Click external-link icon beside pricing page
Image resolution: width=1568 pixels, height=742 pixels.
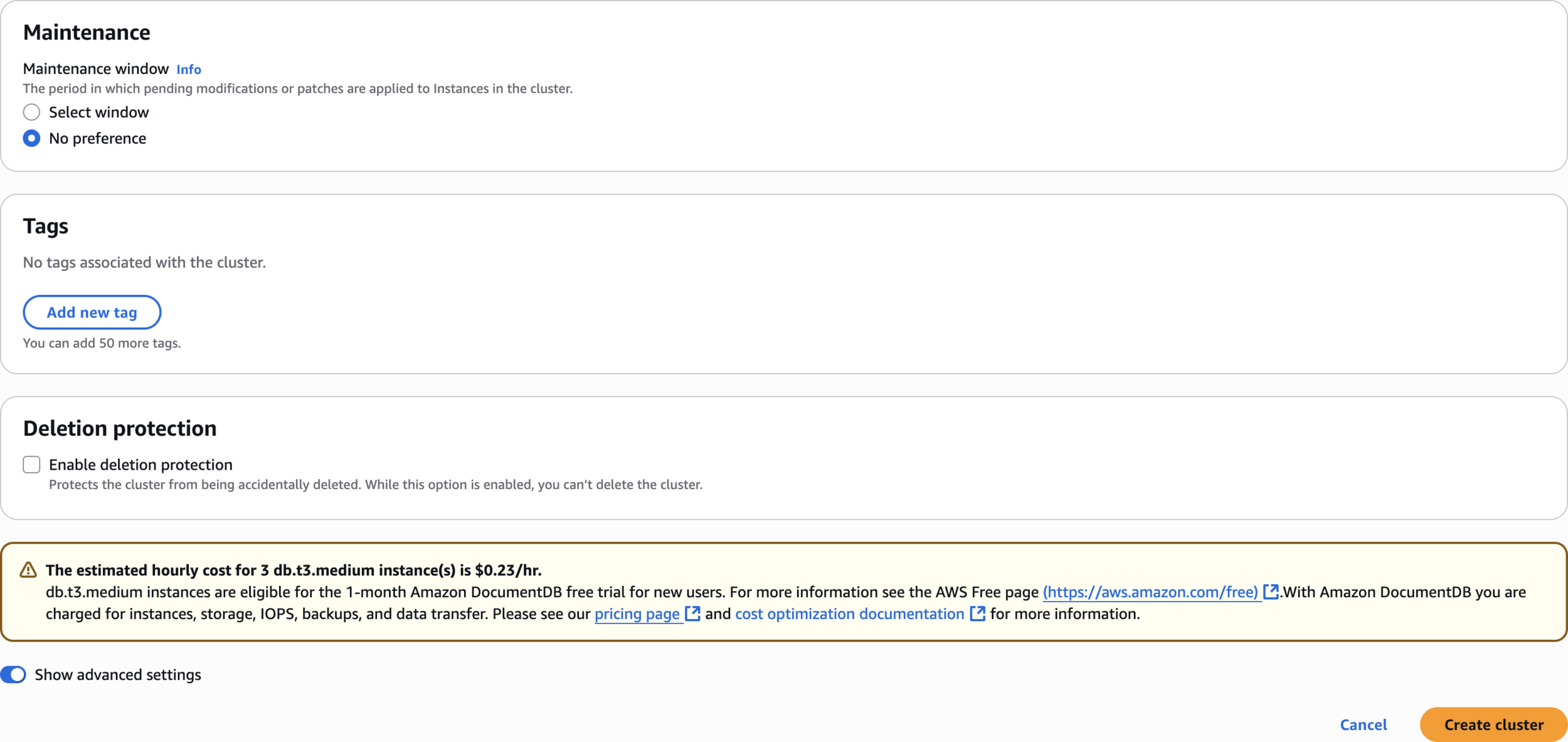(692, 614)
